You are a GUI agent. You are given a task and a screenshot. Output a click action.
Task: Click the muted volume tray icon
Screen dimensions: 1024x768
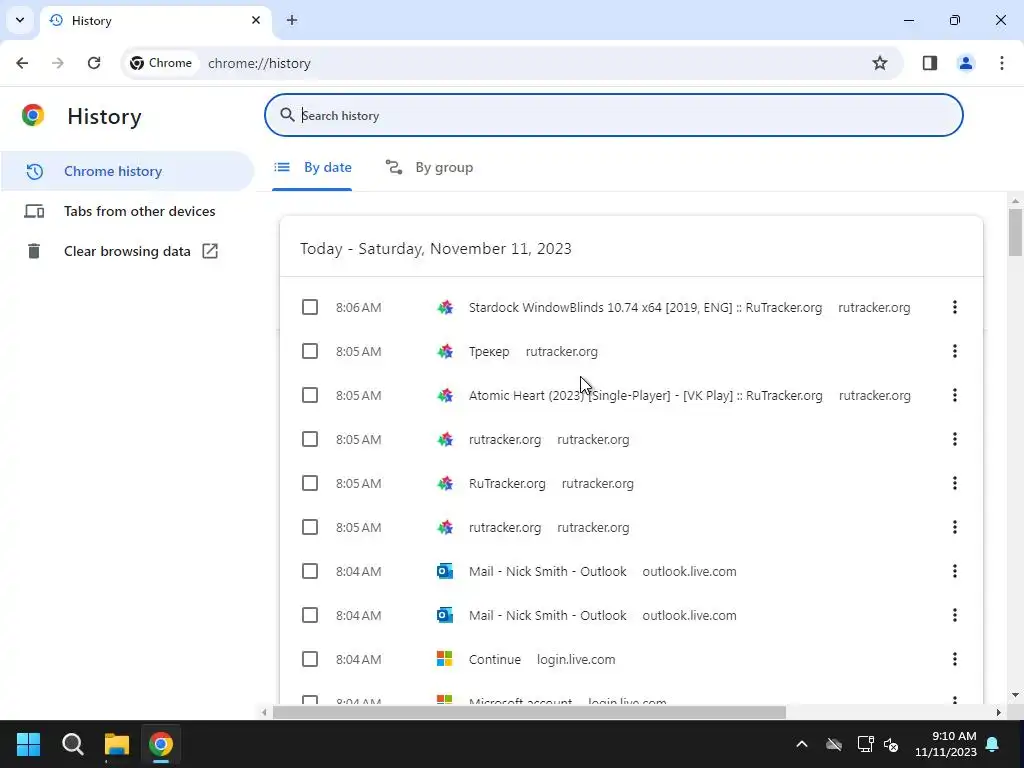pos(891,744)
